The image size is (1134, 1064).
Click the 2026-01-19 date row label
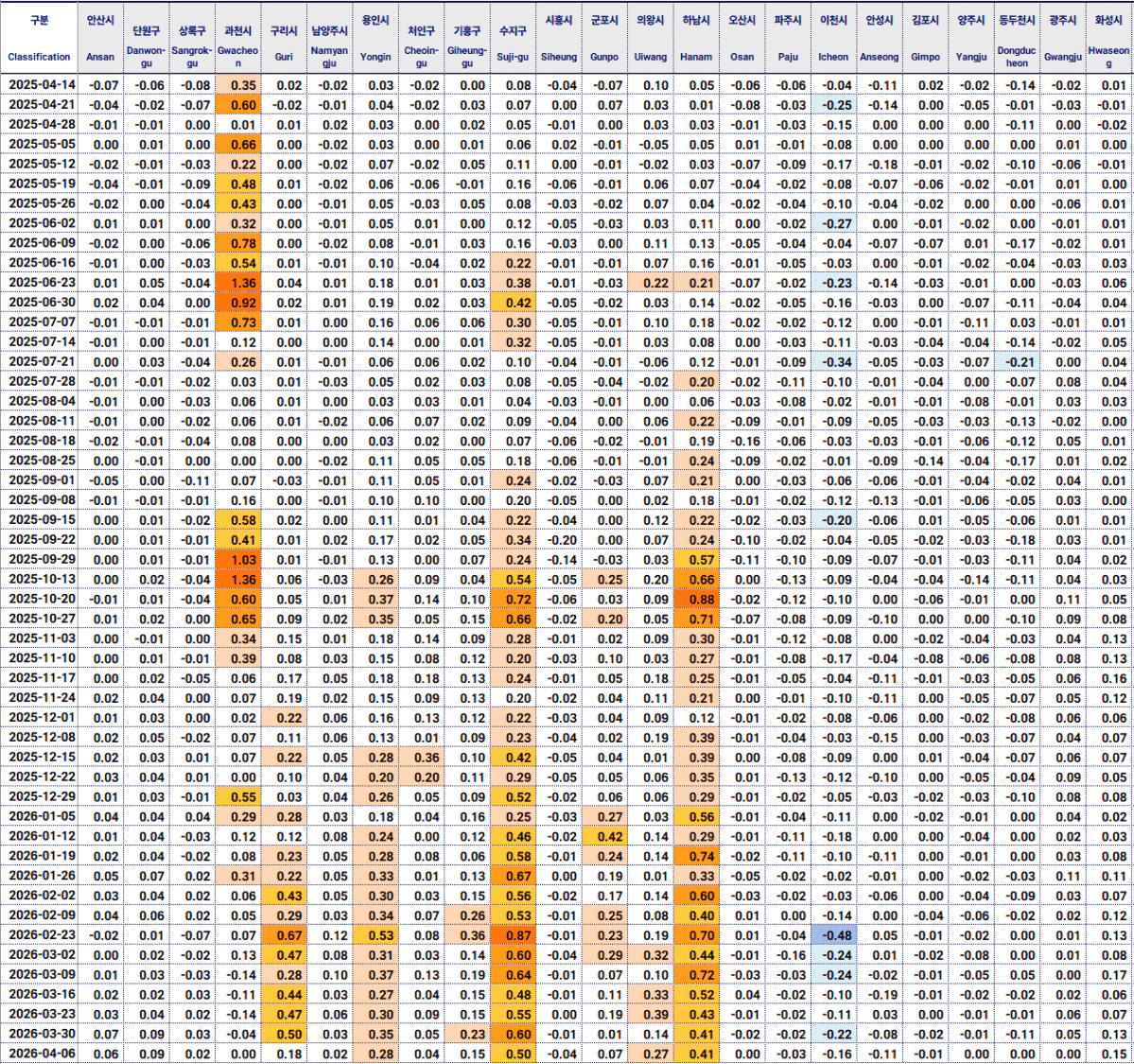tap(42, 856)
